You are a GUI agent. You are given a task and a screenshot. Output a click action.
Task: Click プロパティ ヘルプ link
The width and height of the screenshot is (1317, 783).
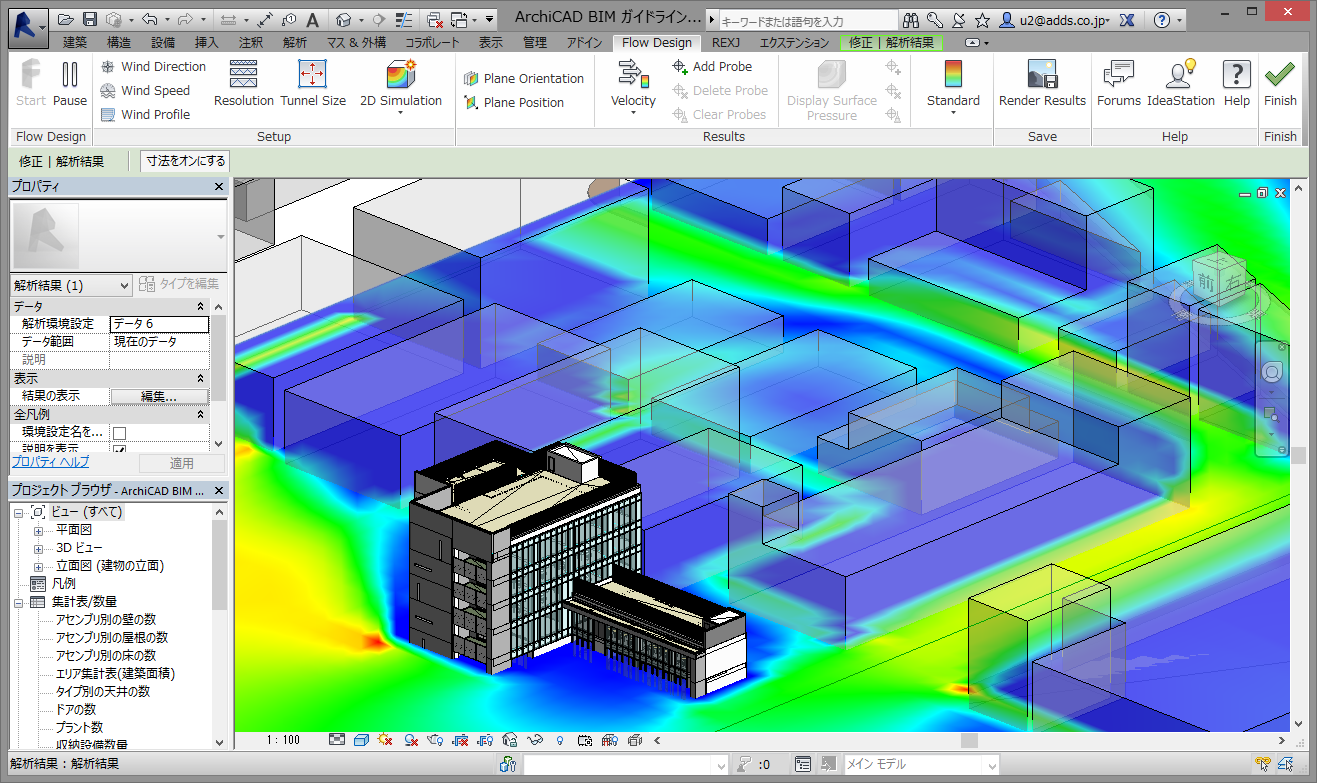(50, 462)
